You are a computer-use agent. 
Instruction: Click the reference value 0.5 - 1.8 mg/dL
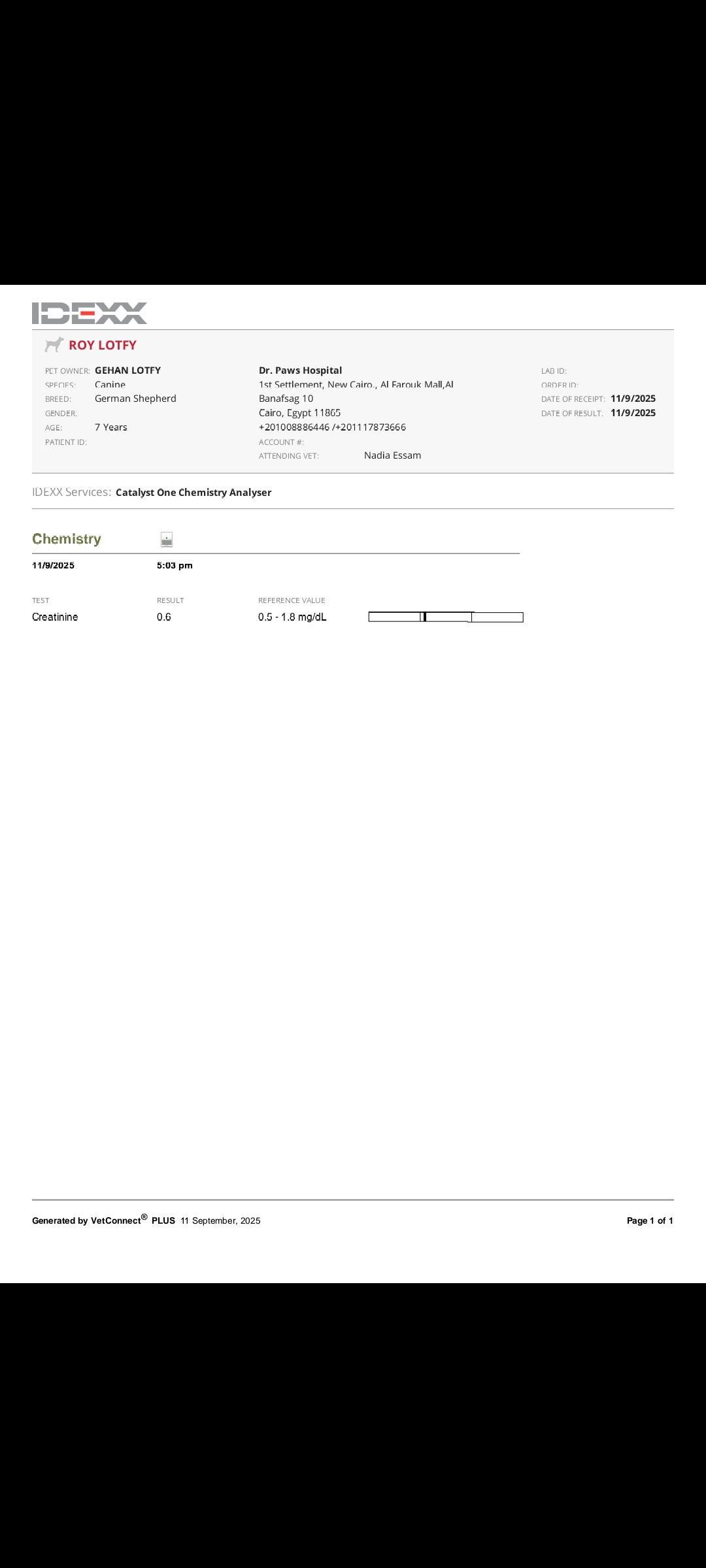pyautogui.click(x=292, y=617)
